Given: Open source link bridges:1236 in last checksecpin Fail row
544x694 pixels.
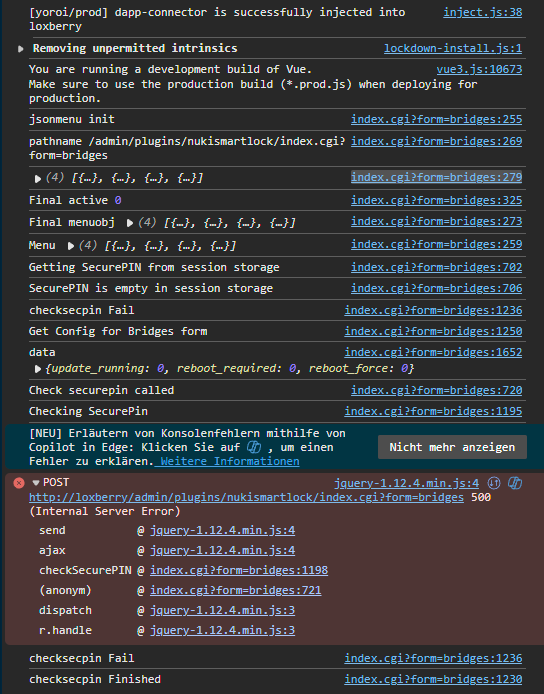Looking at the screenshot, I should point(433,659).
